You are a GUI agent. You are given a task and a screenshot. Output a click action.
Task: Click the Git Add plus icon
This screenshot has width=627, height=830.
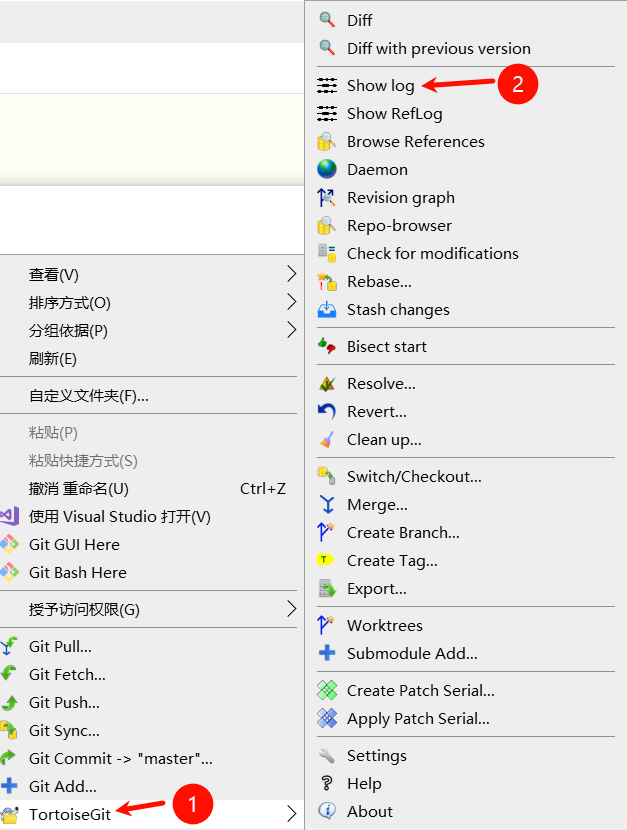pos(9,786)
